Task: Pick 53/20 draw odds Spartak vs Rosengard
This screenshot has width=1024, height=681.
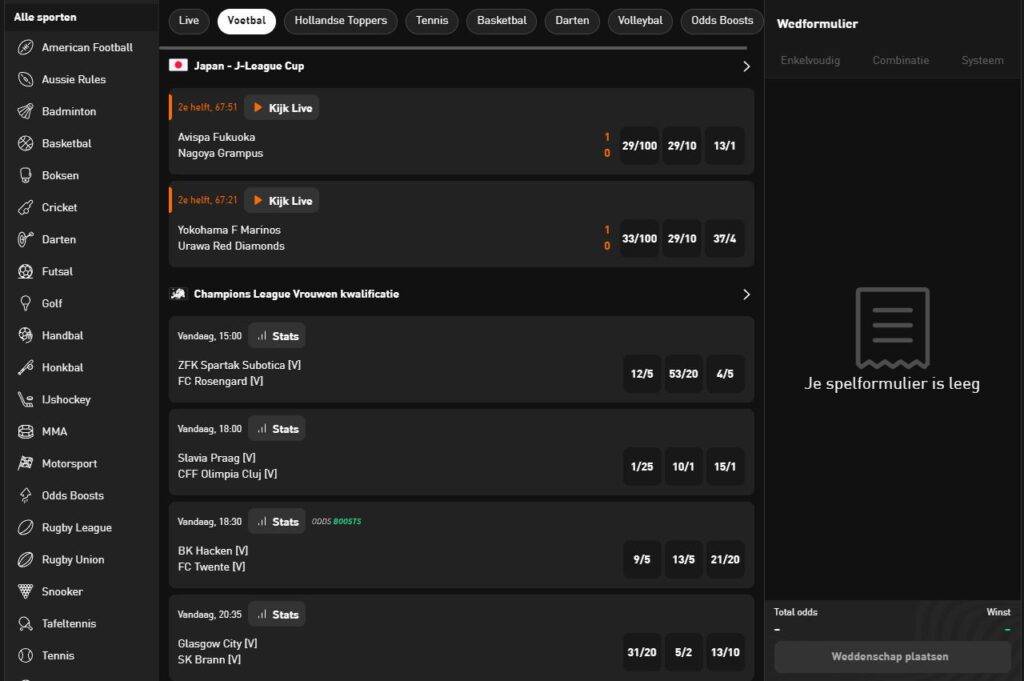Action: (683, 373)
